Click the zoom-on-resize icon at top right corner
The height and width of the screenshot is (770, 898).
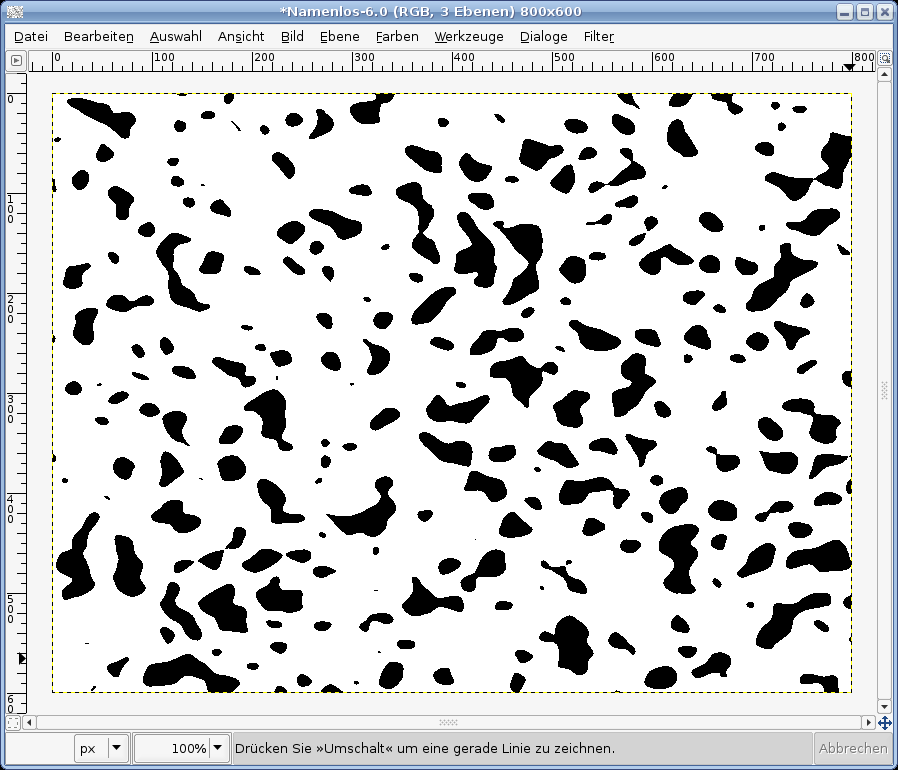click(x=885, y=58)
